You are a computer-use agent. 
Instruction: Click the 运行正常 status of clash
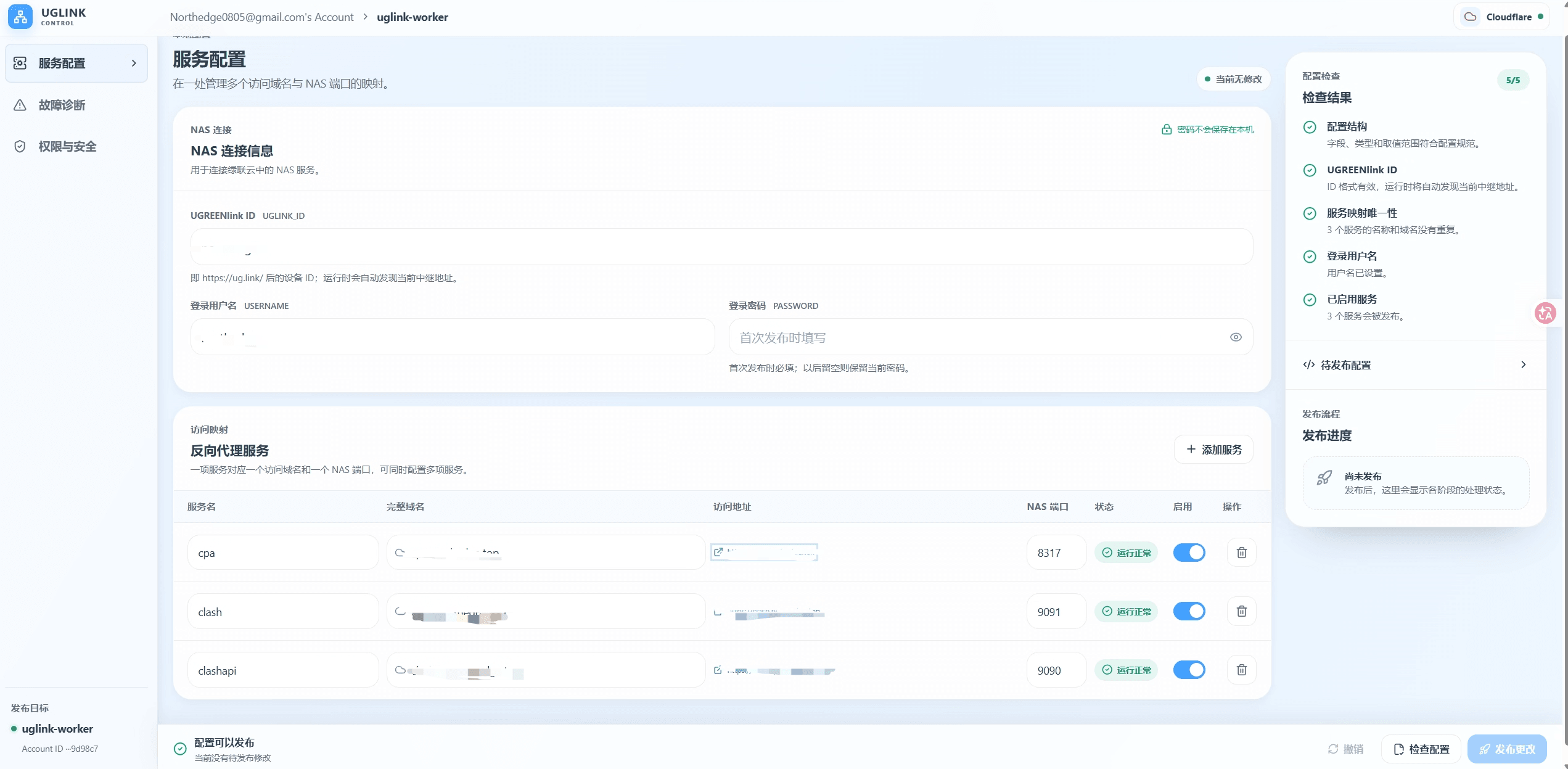[x=1127, y=611]
